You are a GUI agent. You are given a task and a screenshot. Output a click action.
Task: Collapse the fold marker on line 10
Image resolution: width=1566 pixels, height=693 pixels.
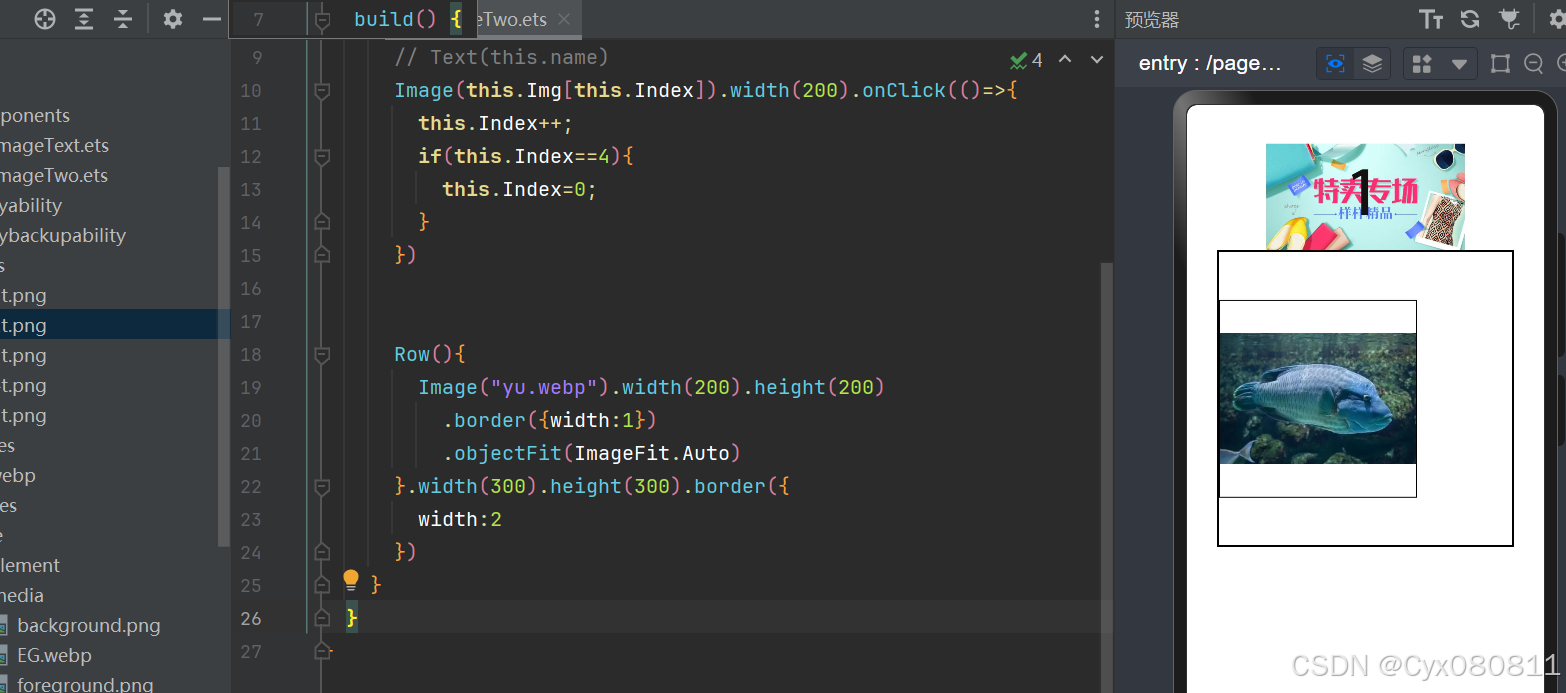[322, 90]
